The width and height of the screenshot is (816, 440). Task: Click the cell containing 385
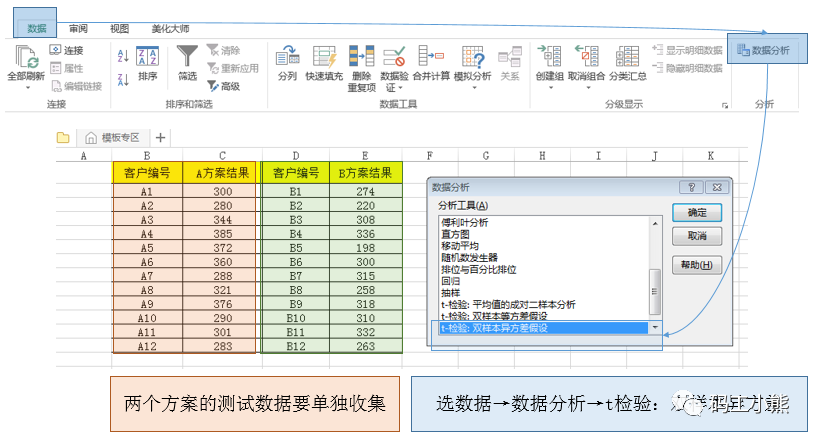(222, 234)
